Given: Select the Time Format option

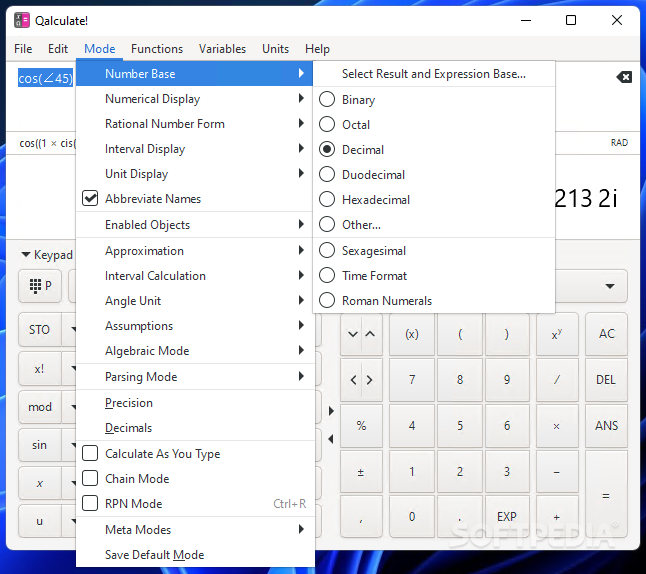Looking at the screenshot, I should [x=434, y=276].
